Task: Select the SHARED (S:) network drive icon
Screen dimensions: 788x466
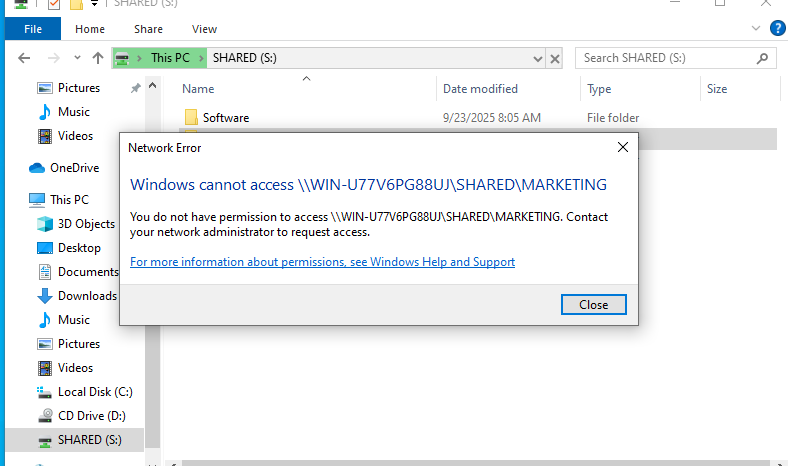Action: [x=45, y=440]
